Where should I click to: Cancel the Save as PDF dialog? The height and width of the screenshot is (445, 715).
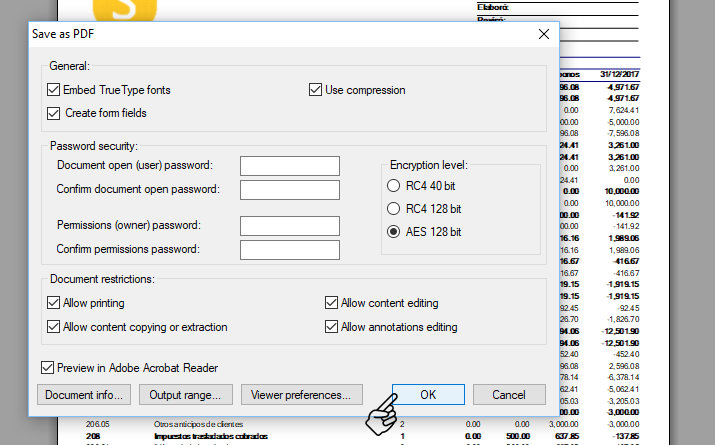point(509,395)
